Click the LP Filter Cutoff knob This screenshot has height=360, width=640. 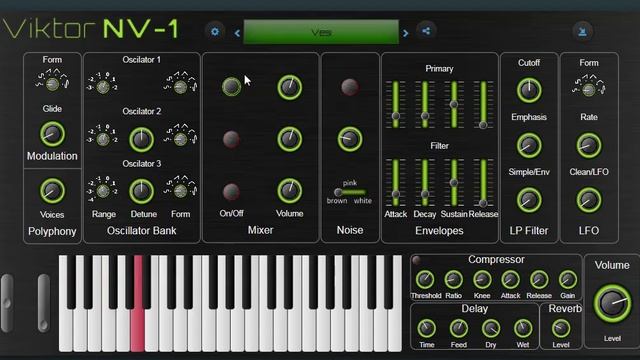pos(529,90)
